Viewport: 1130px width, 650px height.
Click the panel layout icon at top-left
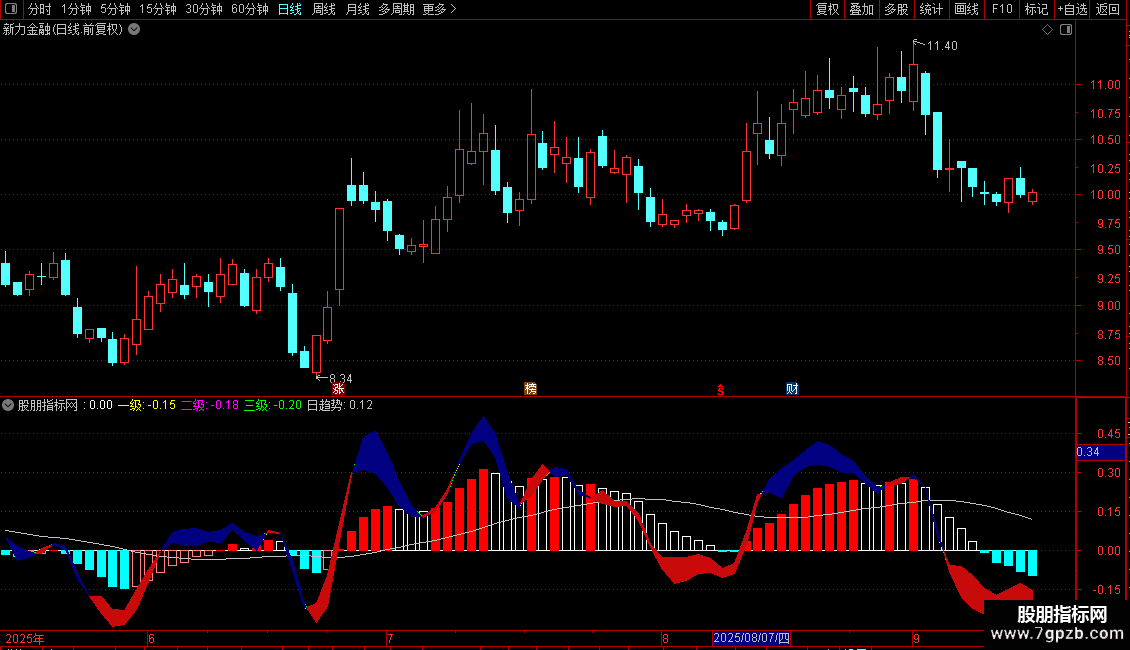point(11,9)
